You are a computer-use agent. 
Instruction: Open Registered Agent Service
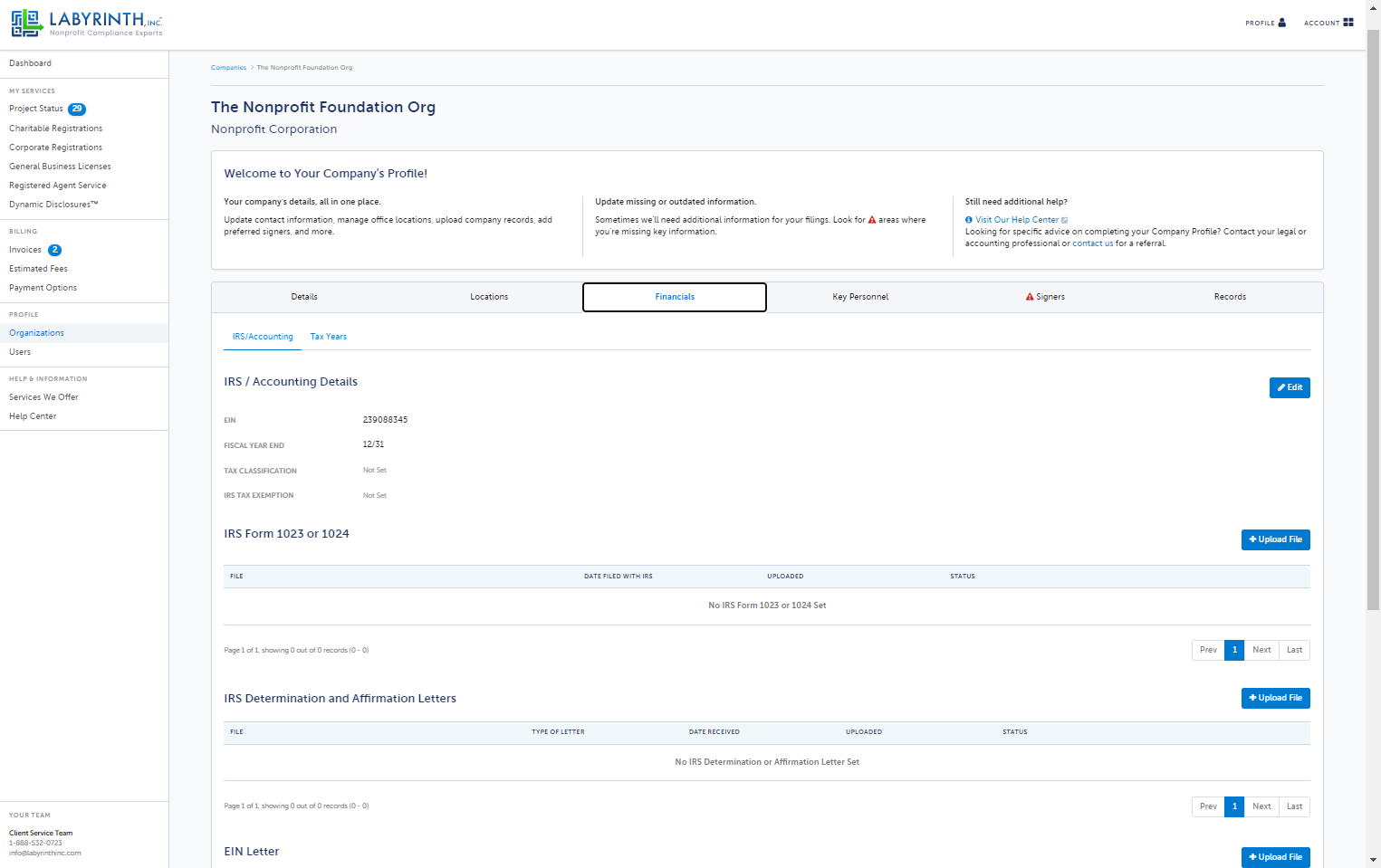pos(58,186)
